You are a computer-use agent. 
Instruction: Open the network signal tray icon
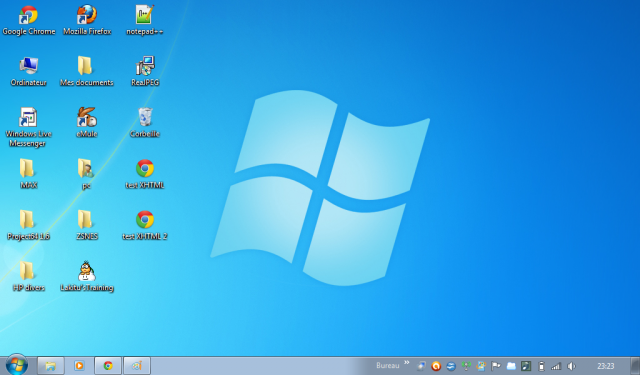coord(556,366)
